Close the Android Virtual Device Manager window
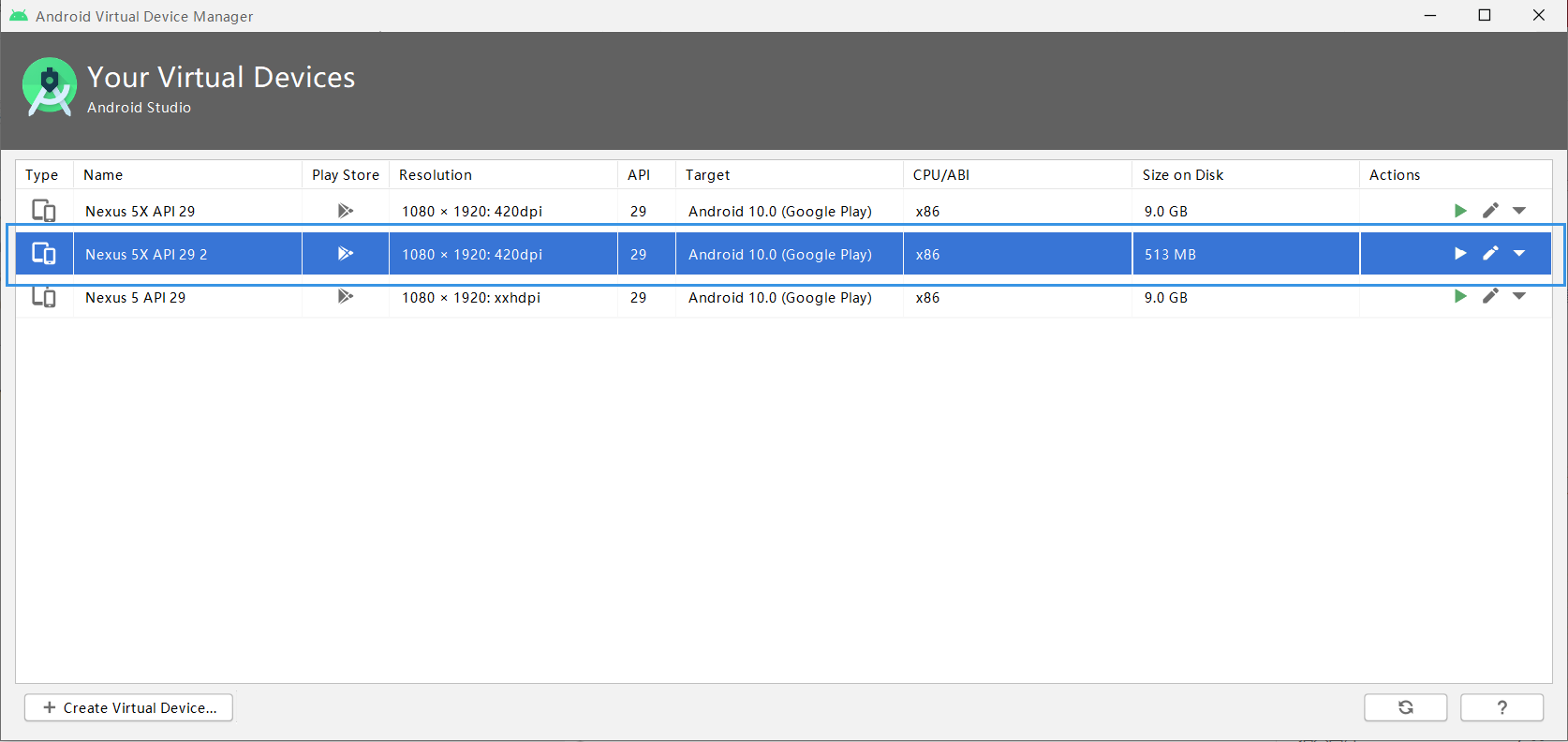This screenshot has width=1568, height=742. [x=1539, y=15]
